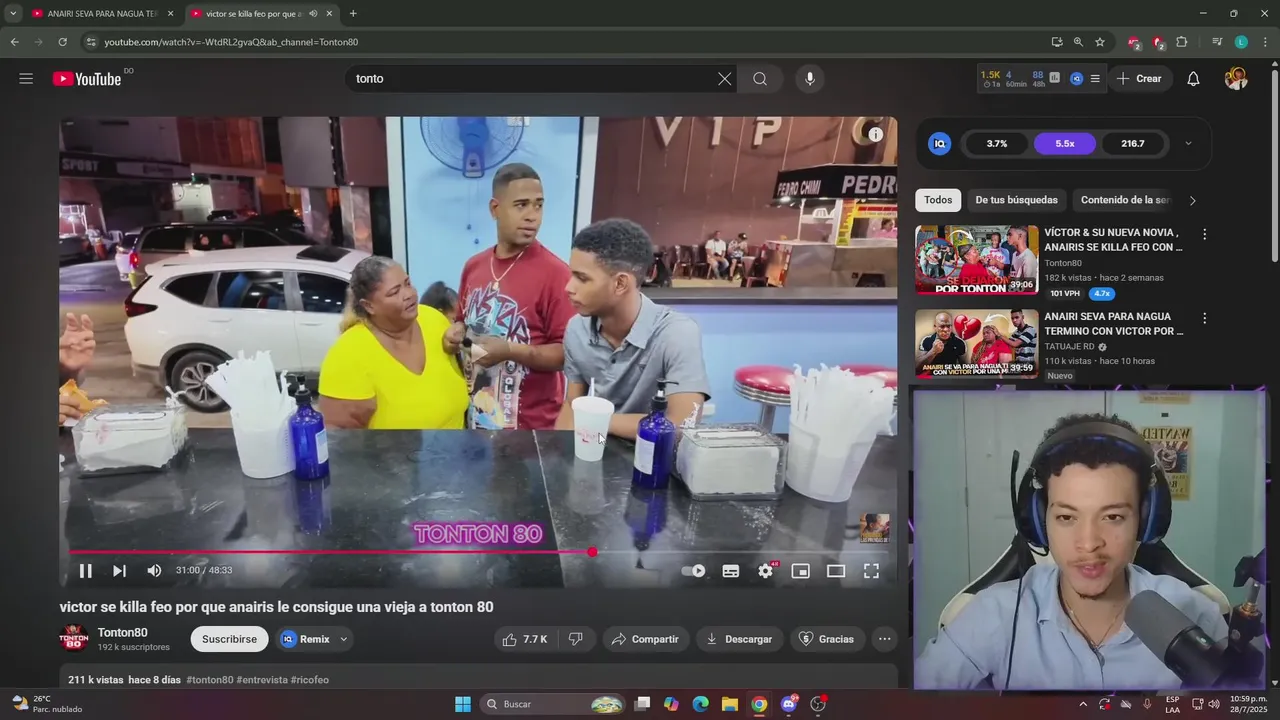Open 'ANAIRI SEVA PARA NAGUA' video thumbnail
The height and width of the screenshot is (720, 1280).
point(977,344)
